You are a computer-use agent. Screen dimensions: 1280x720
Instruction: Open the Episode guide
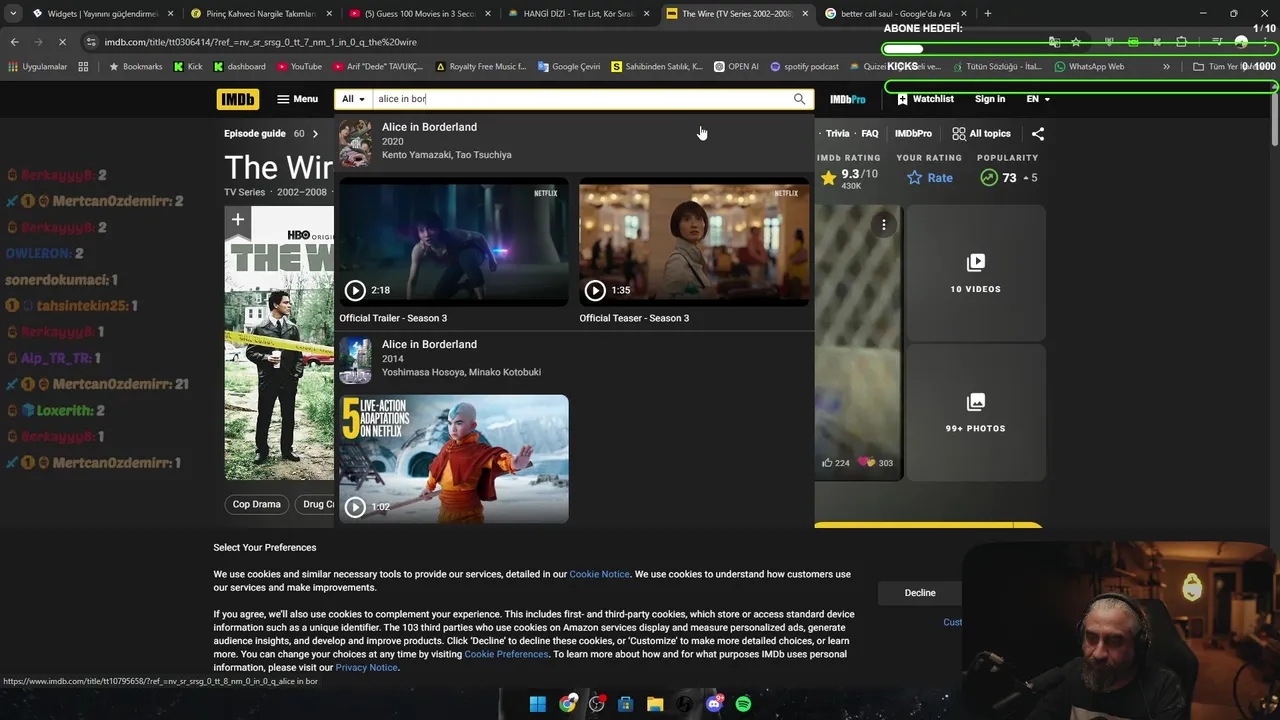[x=255, y=133]
